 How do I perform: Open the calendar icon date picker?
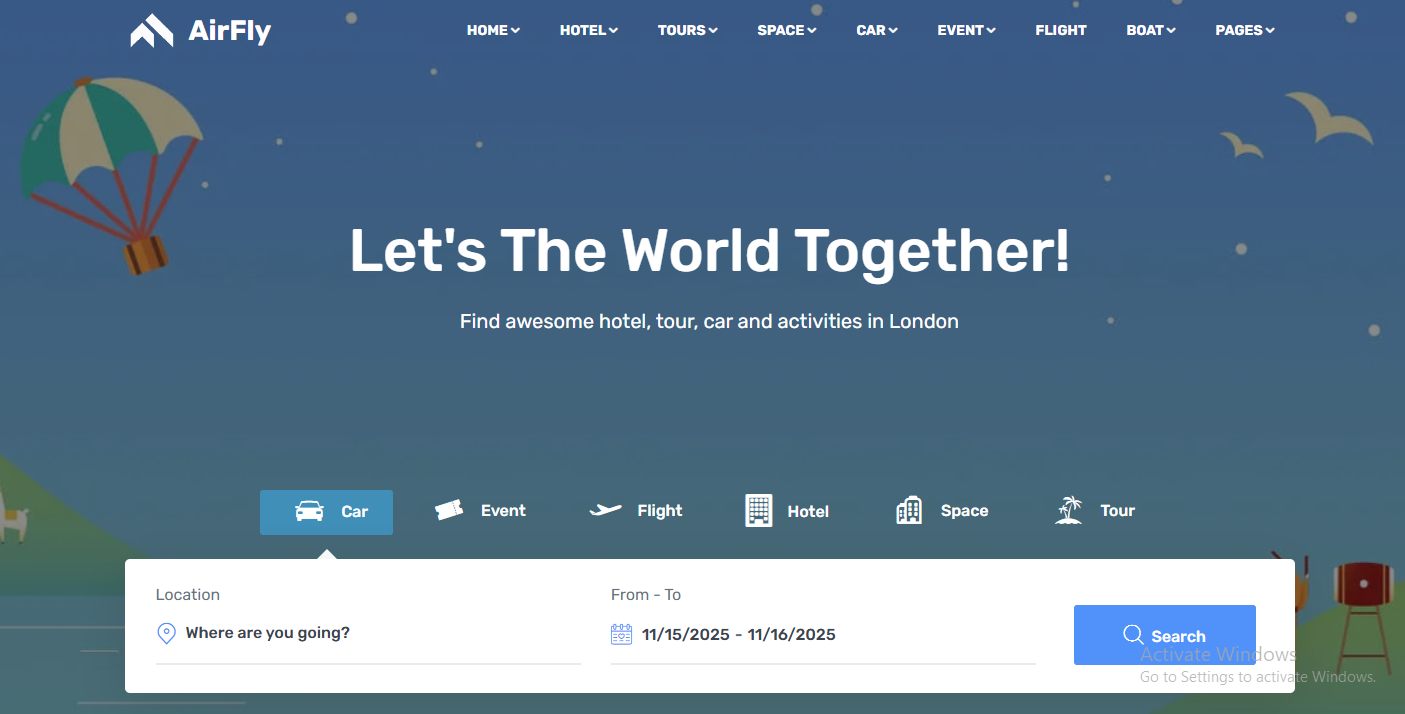pos(621,634)
